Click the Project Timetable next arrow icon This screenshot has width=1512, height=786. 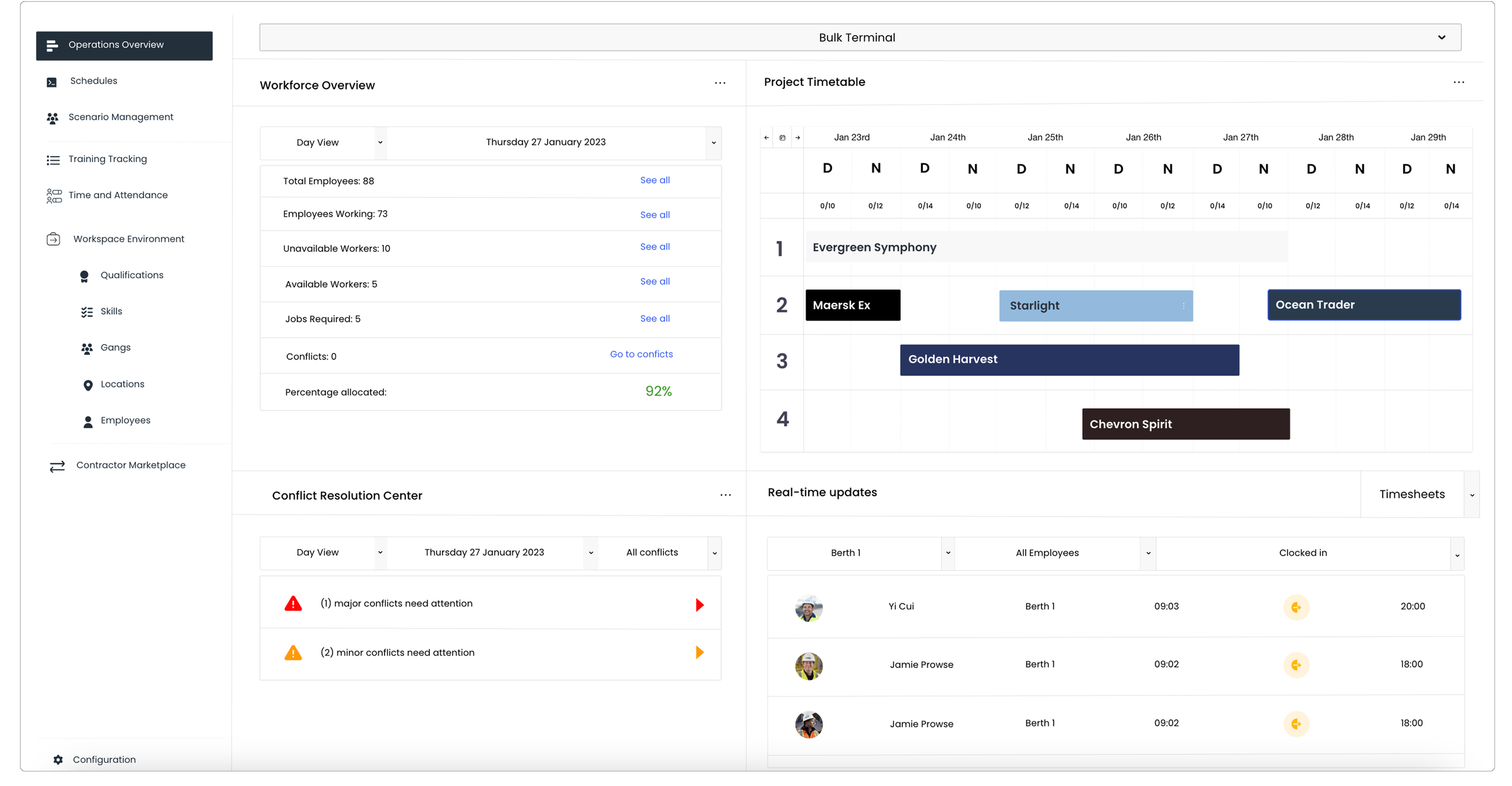[798, 138]
